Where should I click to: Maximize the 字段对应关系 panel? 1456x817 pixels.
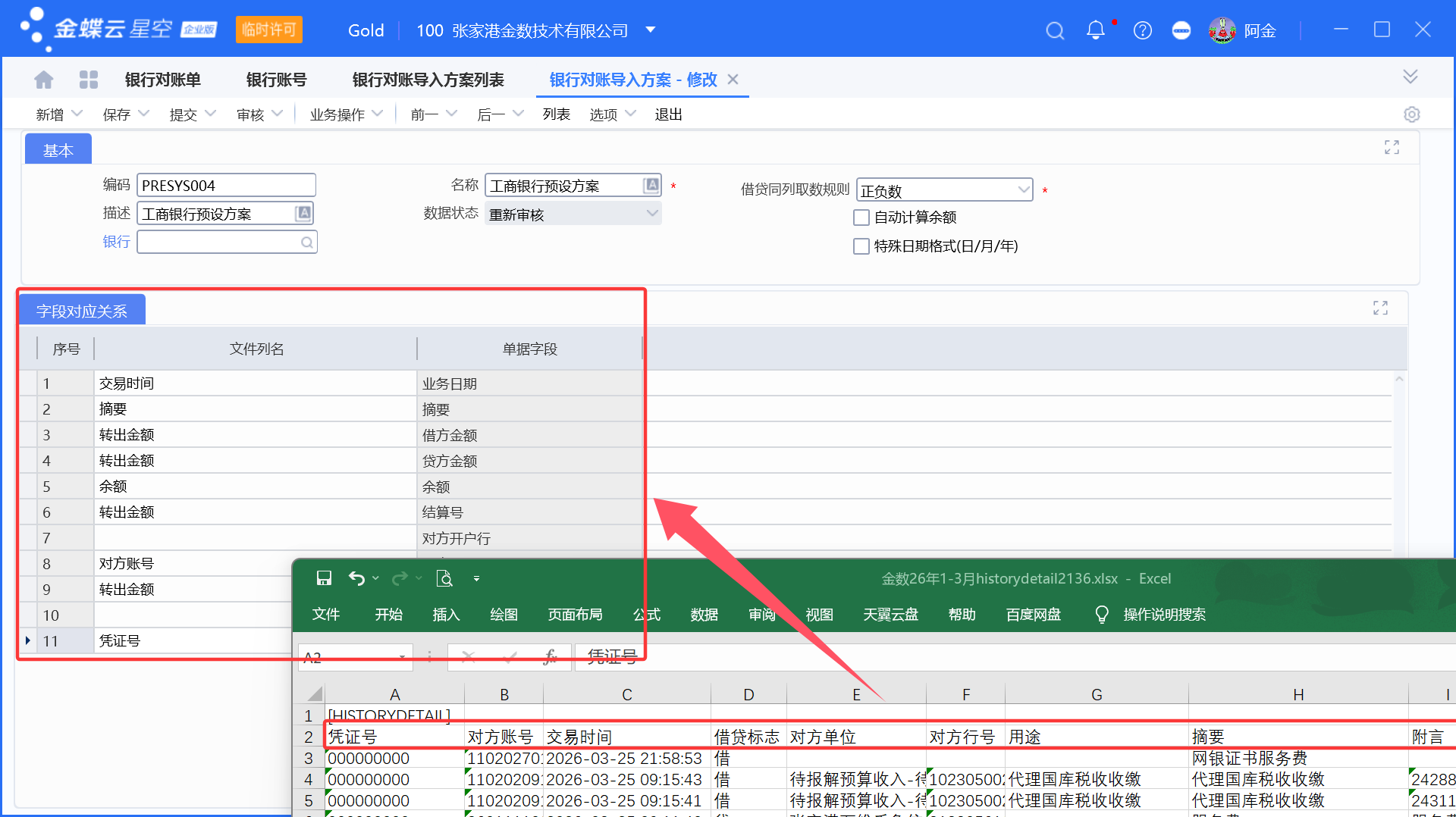[1380, 308]
